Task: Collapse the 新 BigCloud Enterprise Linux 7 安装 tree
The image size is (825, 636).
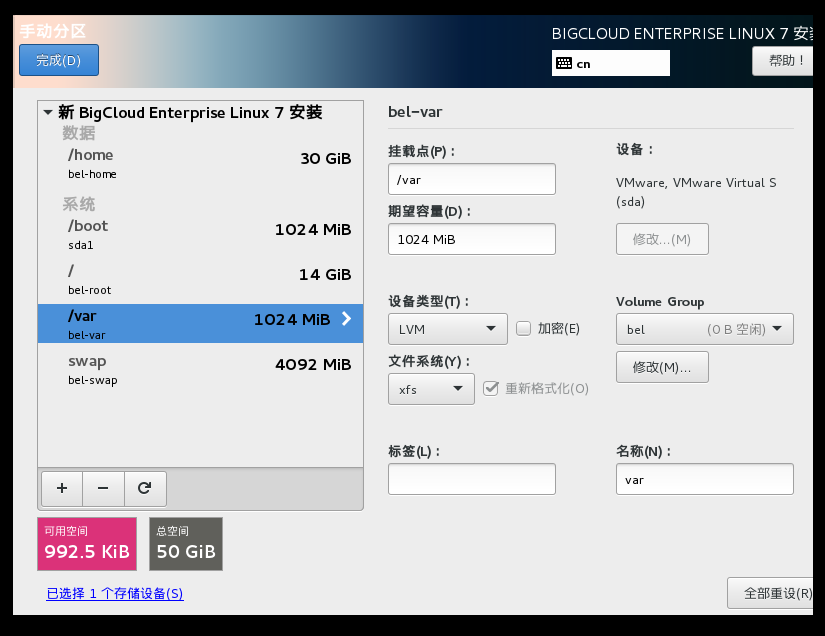Action: pos(48,112)
